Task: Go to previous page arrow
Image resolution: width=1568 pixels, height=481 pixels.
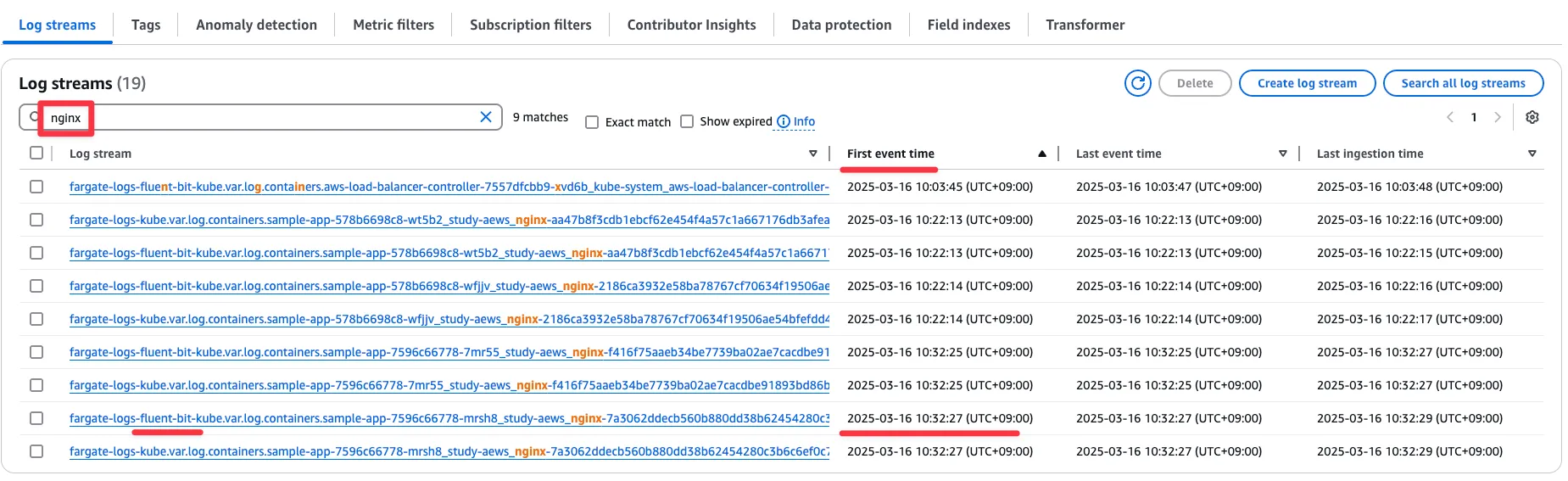Action: [1450, 117]
